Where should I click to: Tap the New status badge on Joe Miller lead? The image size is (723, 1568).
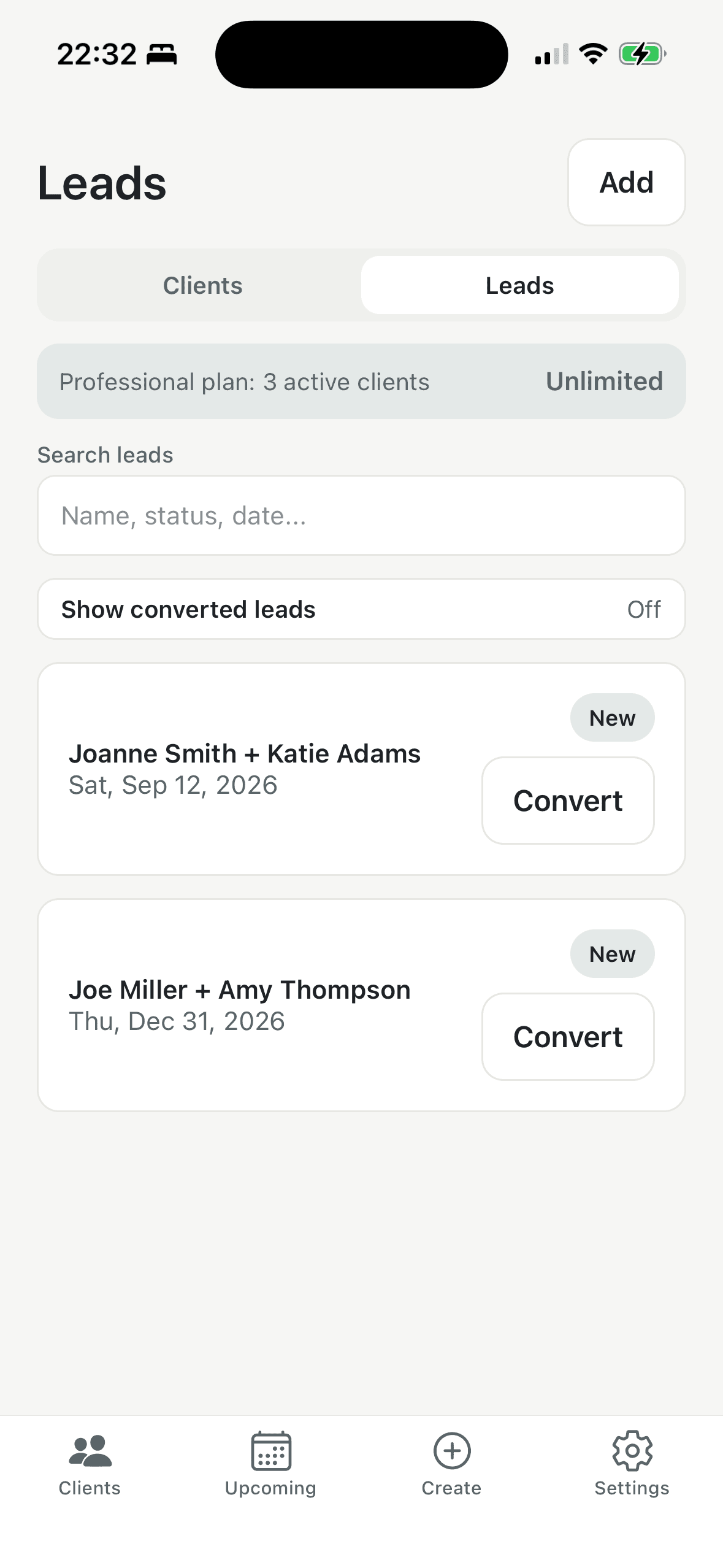click(x=612, y=954)
